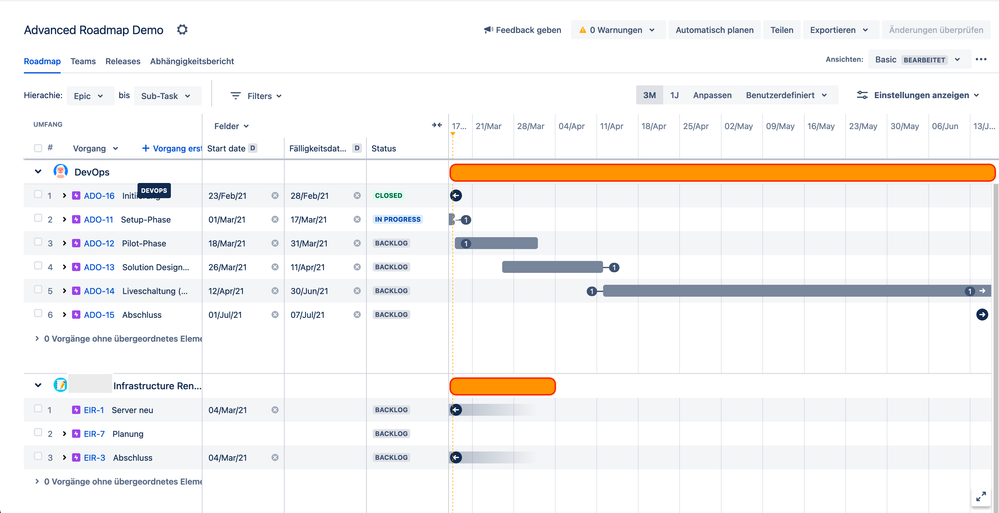
Task: Check the box for EIR-1 Server neu
Action: pyautogui.click(x=38, y=408)
